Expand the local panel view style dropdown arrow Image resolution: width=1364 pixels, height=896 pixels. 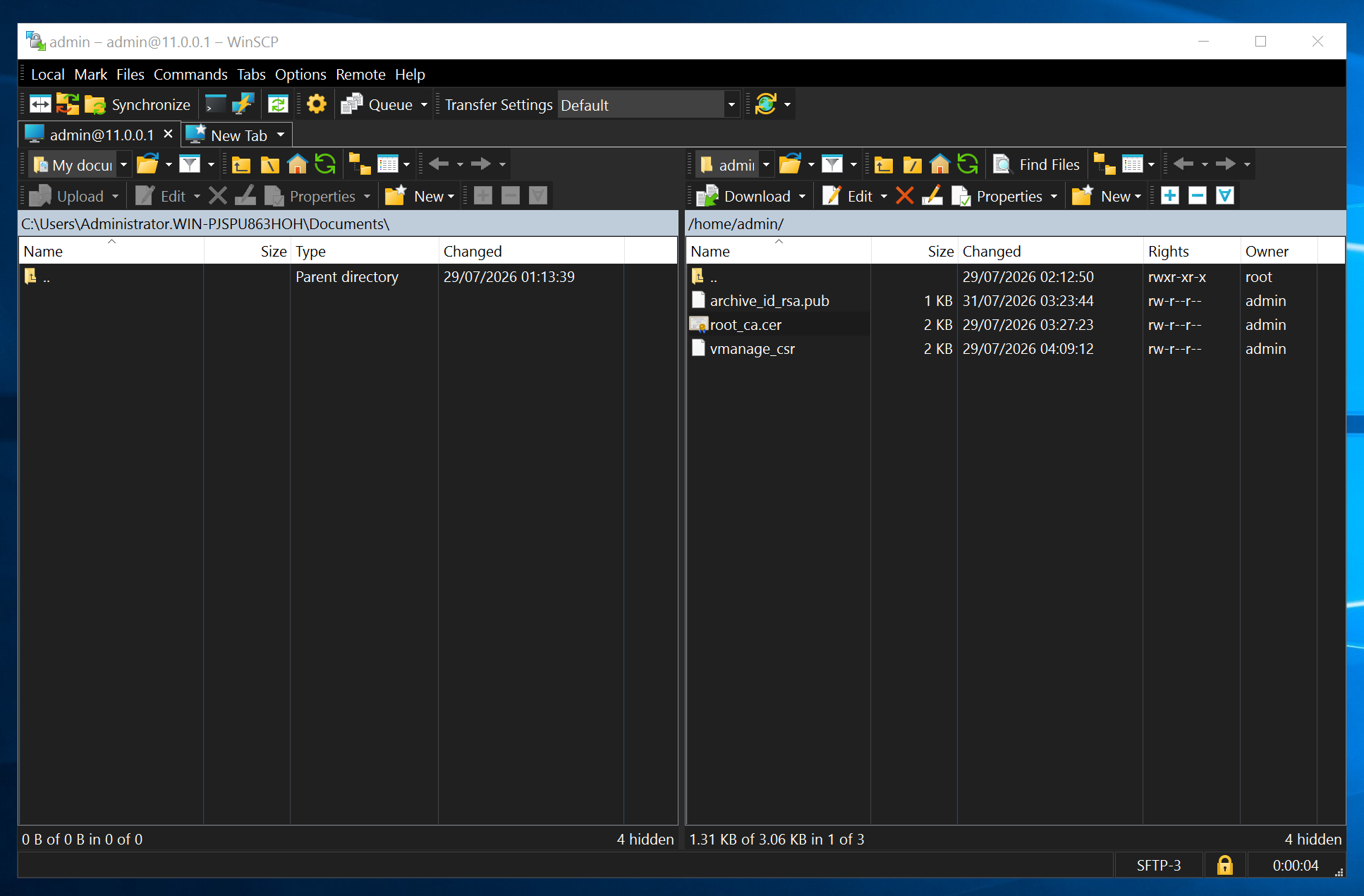pyautogui.click(x=406, y=165)
